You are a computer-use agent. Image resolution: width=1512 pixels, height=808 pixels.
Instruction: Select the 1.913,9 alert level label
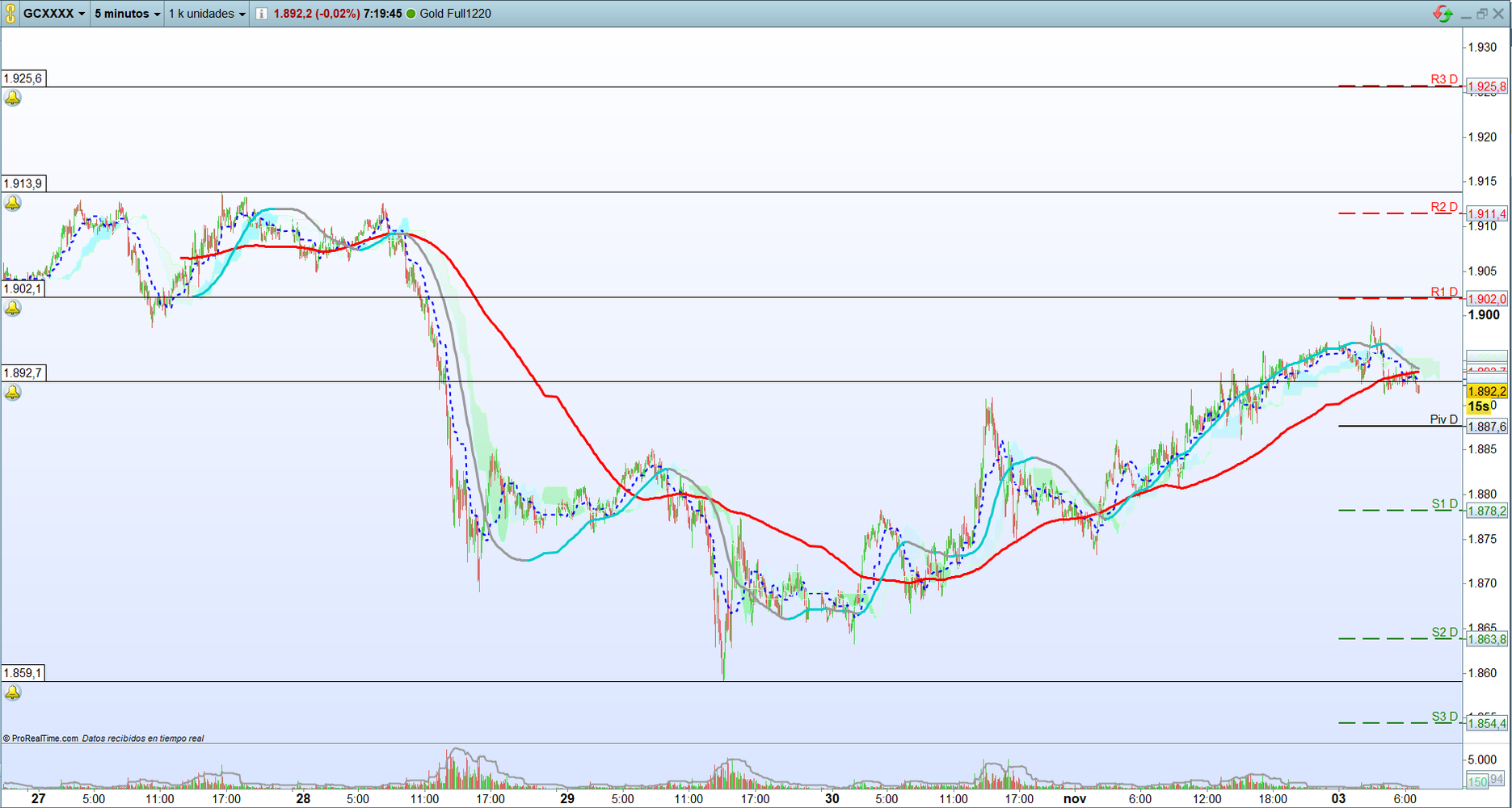(x=23, y=183)
